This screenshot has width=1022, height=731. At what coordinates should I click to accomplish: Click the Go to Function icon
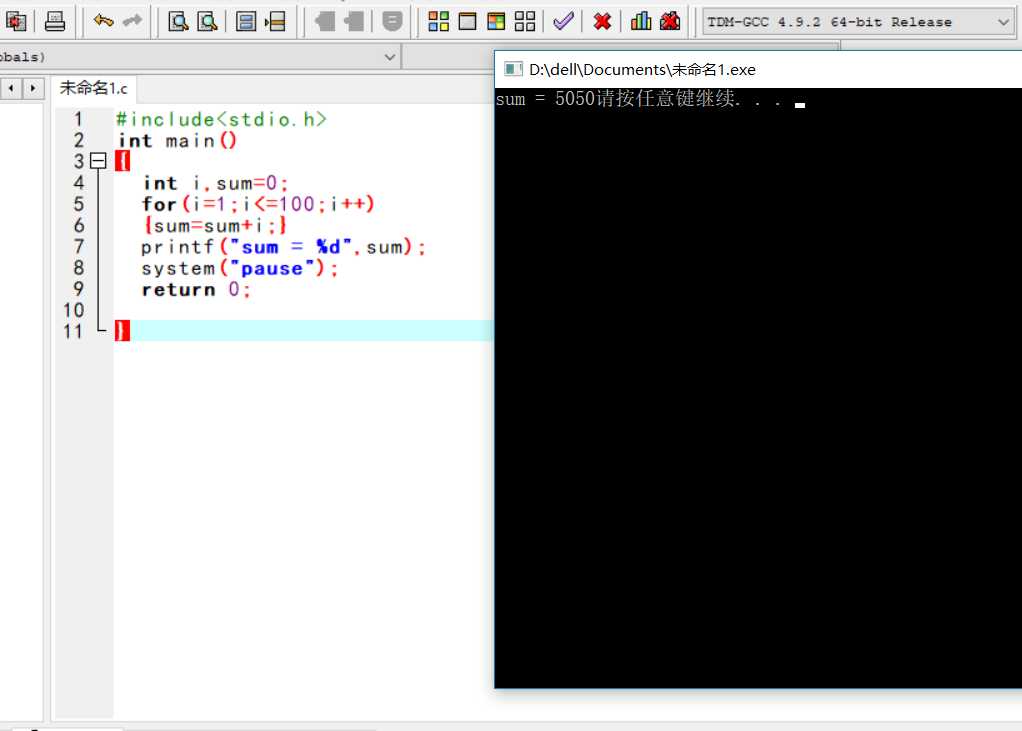tap(246, 22)
